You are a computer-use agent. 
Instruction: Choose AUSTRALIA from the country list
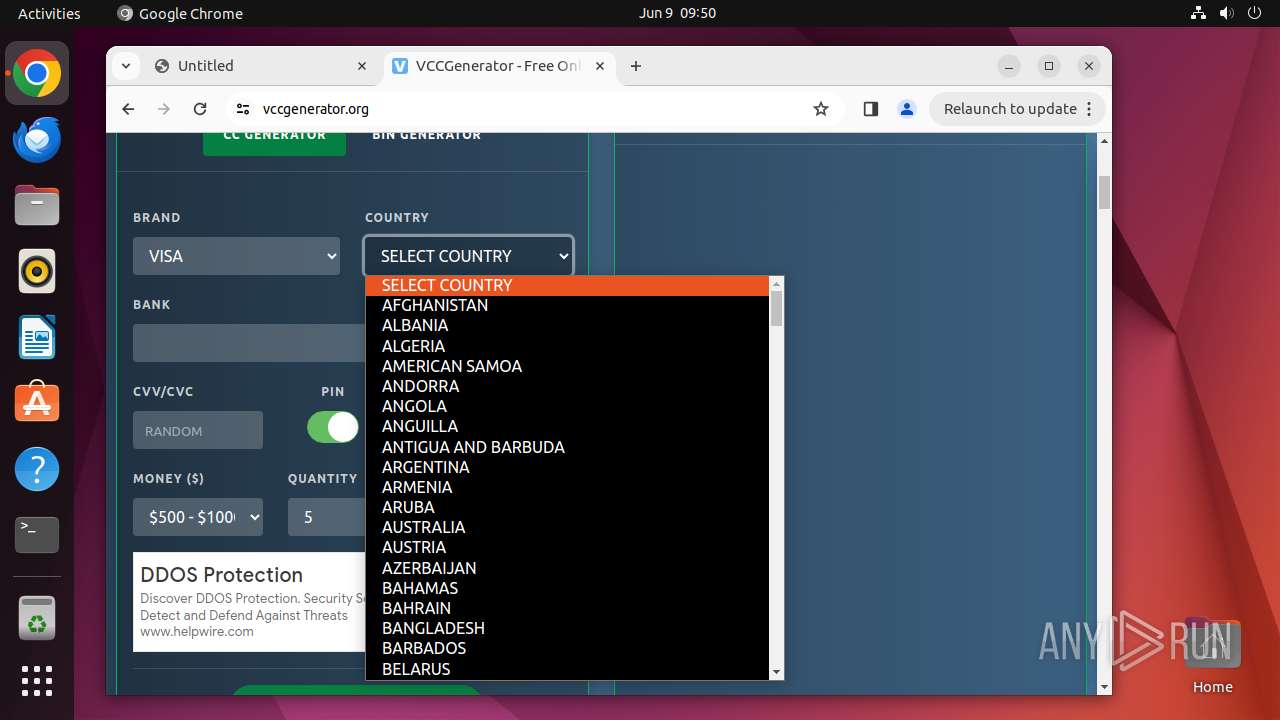tap(567, 527)
